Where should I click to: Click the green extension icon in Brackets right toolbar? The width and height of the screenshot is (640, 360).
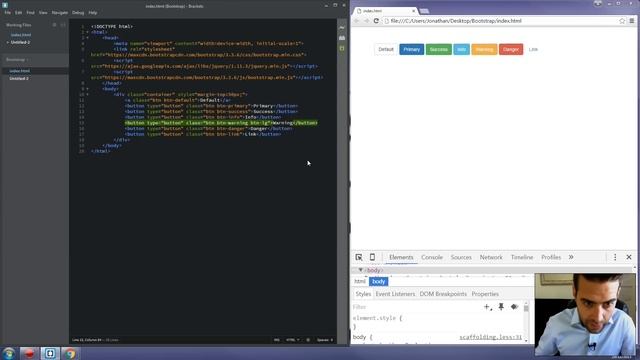pos(342,49)
